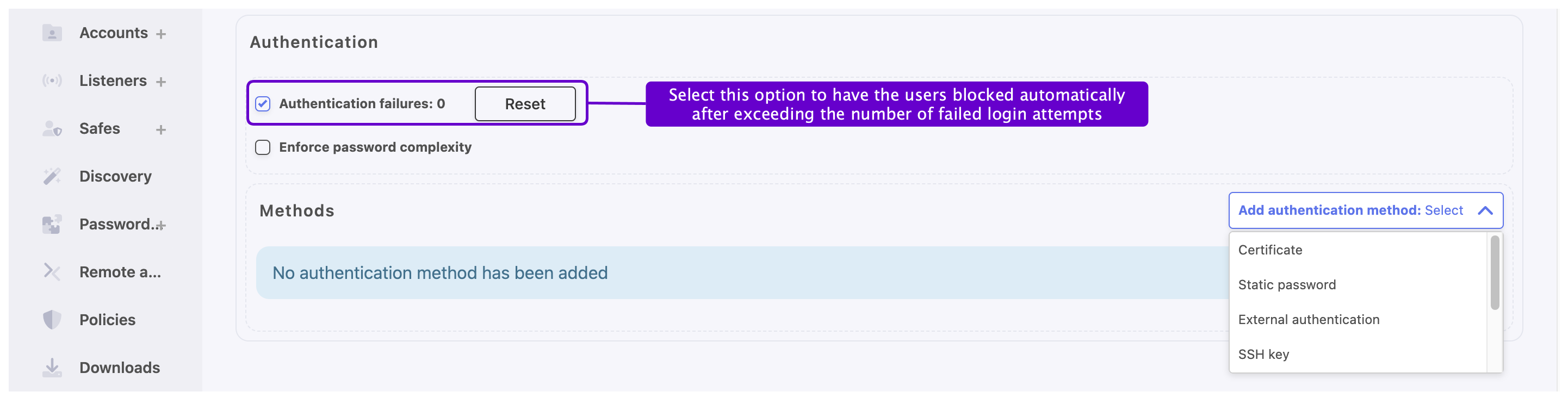Click the Remote access crossed-arrows icon
The width and height of the screenshot is (1568, 404).
point(52,272)
